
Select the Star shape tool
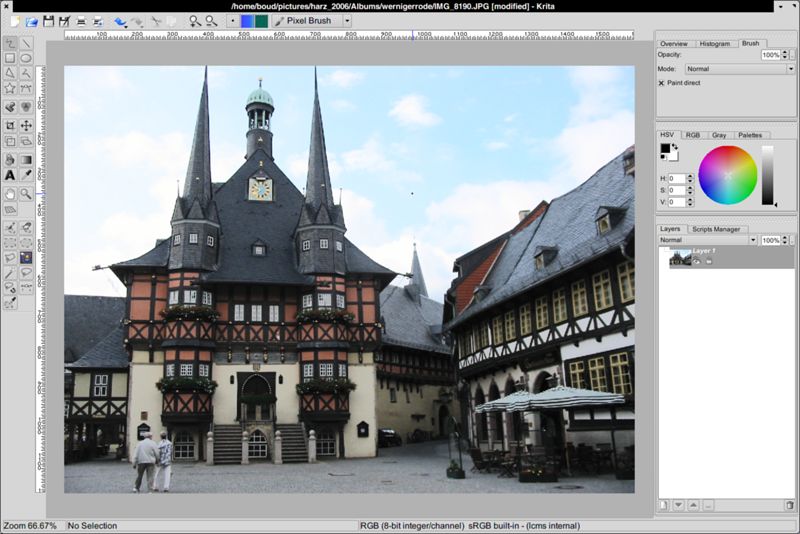(x=10, y=89)
